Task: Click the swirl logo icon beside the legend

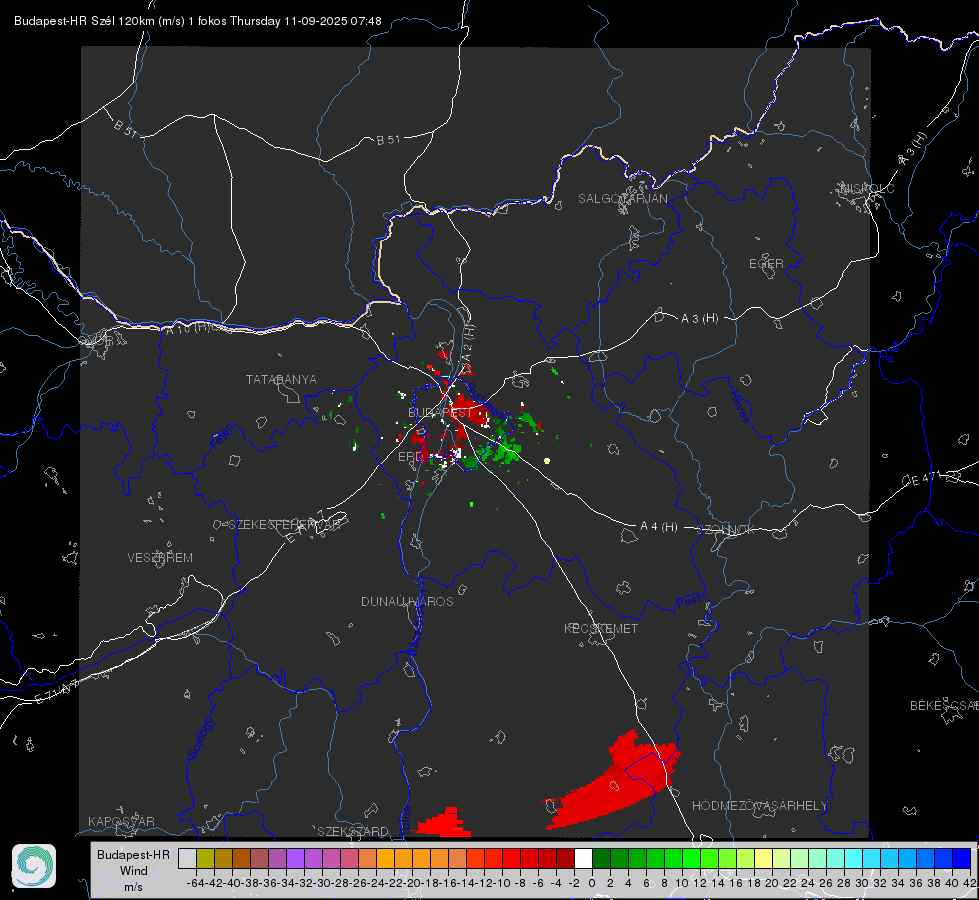Action: point(34,866)
